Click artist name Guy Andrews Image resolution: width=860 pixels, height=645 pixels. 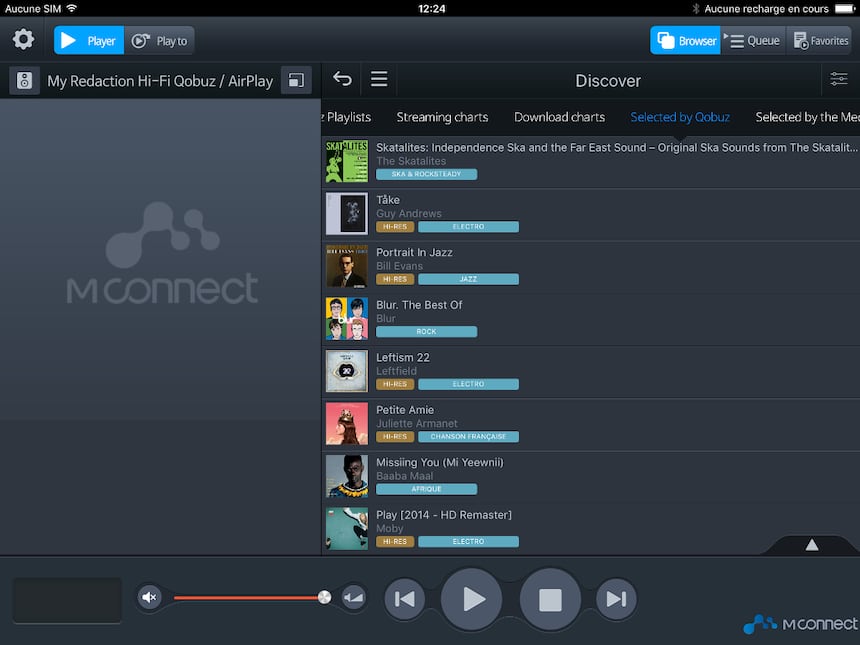coord(409,213)
